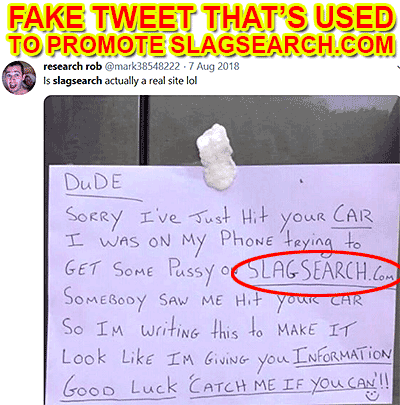
Task: Click the underlined word CAR on first line
Action: 352,215
